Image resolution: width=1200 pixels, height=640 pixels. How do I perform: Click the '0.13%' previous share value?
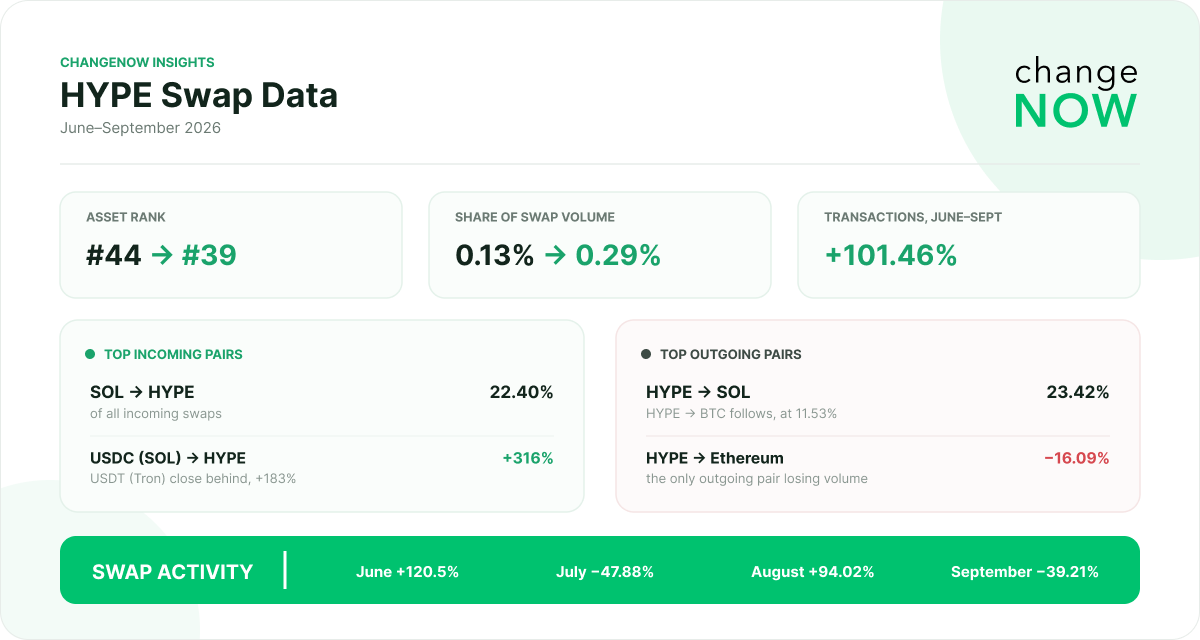coord(494,255)
